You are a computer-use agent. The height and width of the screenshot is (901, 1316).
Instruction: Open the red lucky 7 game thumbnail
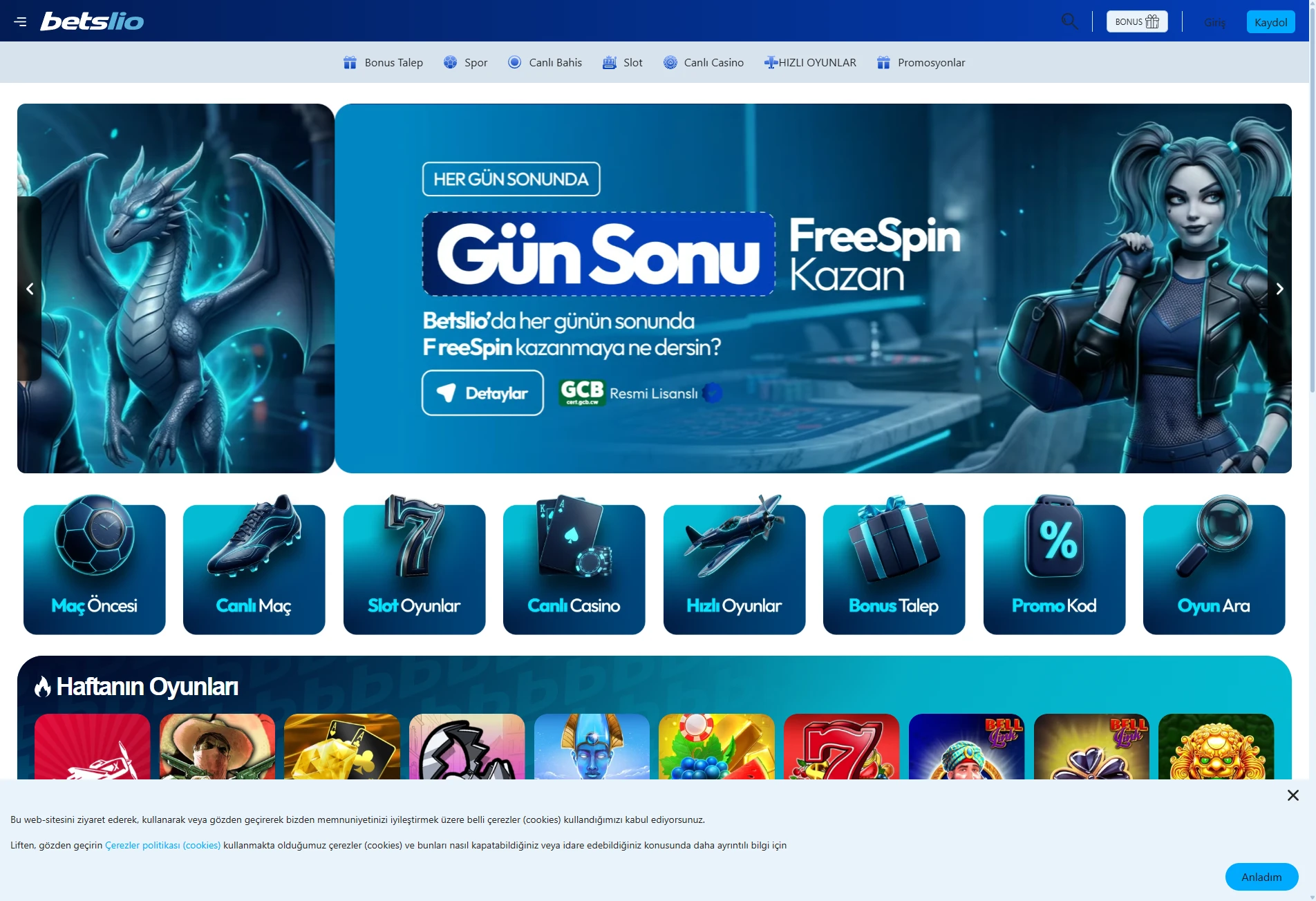[842, 747]
